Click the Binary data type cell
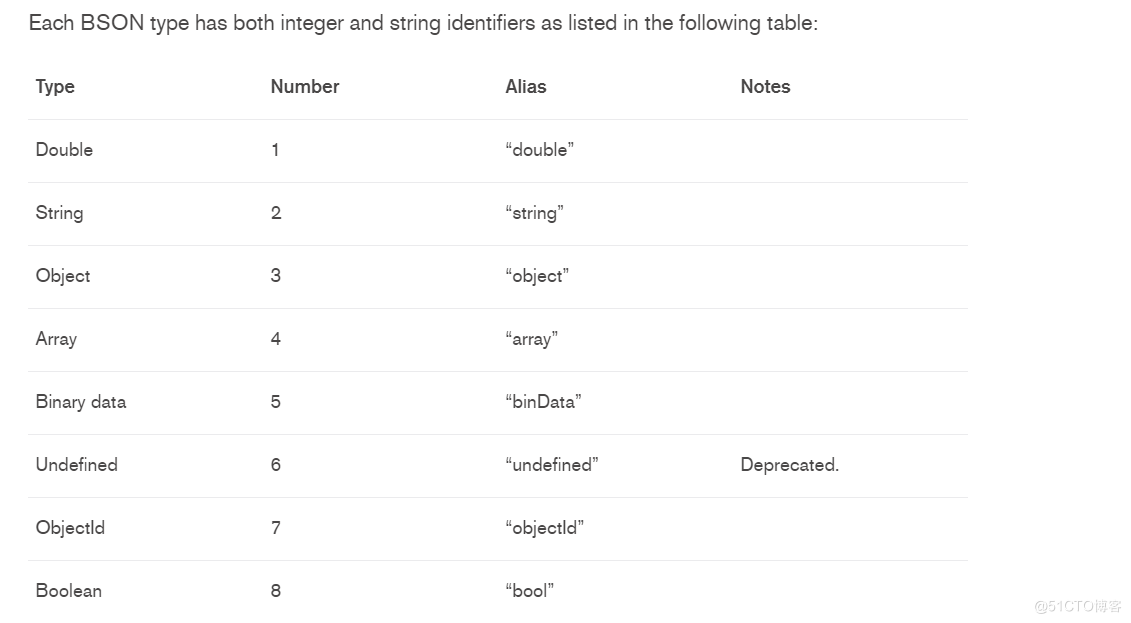Screen dimensions: 1131x623 pos(81,402)
